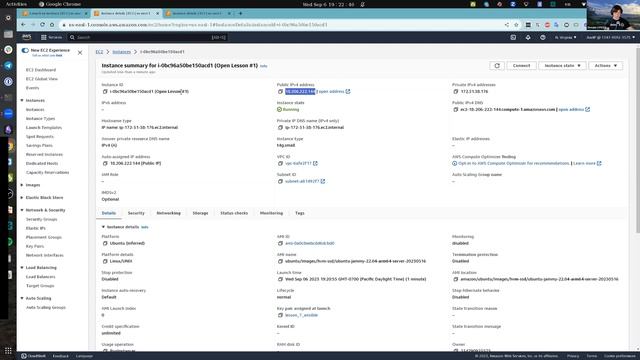
Task: Open EC2 Dashboard in the sidebar
Action: (41, 70)
